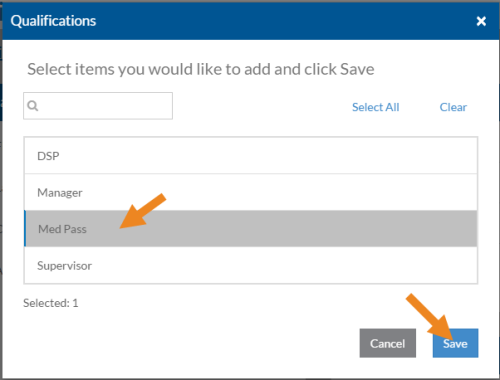Click the gray Cancel button
This screenshot has width=500, height=380.
click(388, 343)
